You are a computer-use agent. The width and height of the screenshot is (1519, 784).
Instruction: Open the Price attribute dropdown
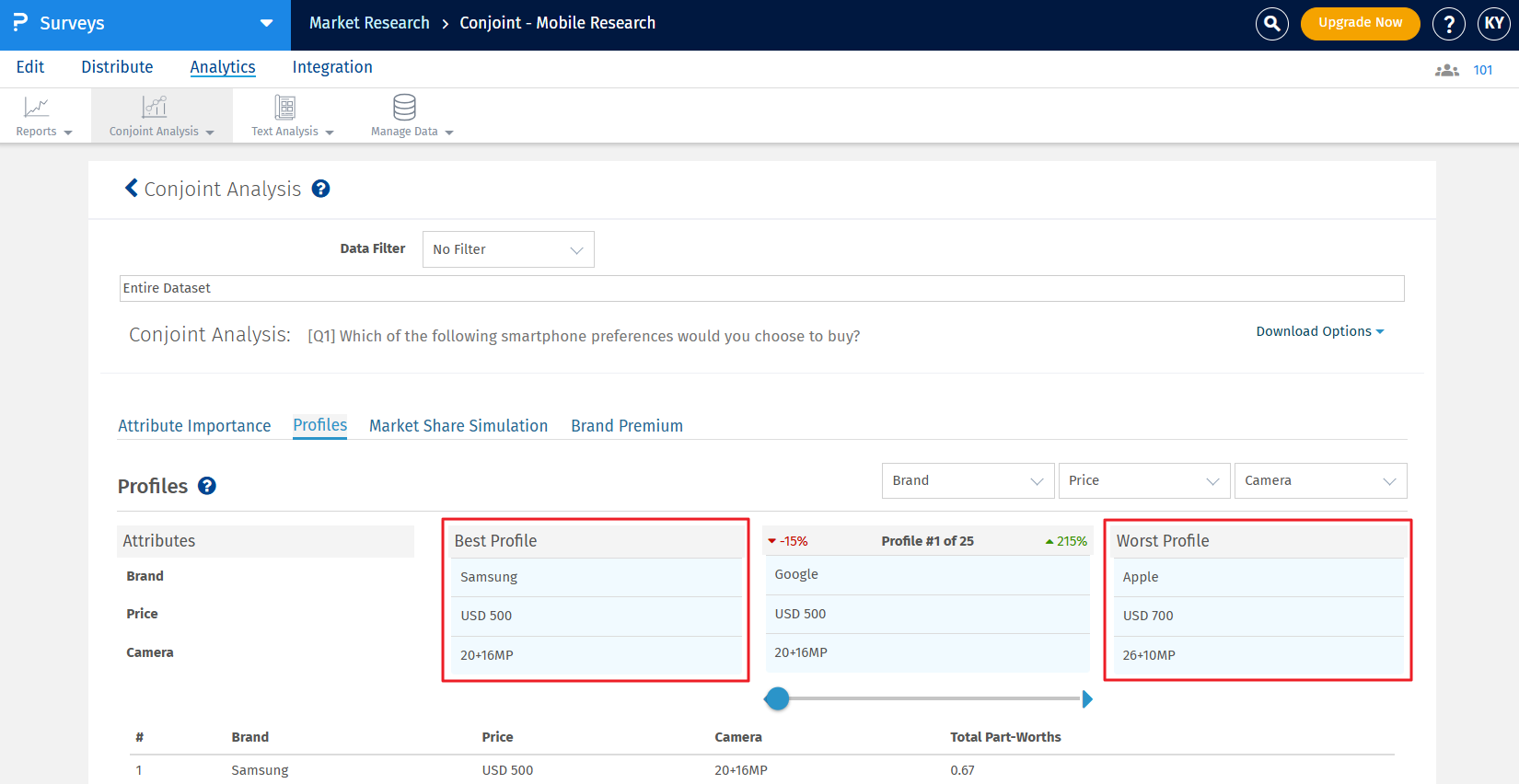pyautogui.click(x=1144, y=480)
